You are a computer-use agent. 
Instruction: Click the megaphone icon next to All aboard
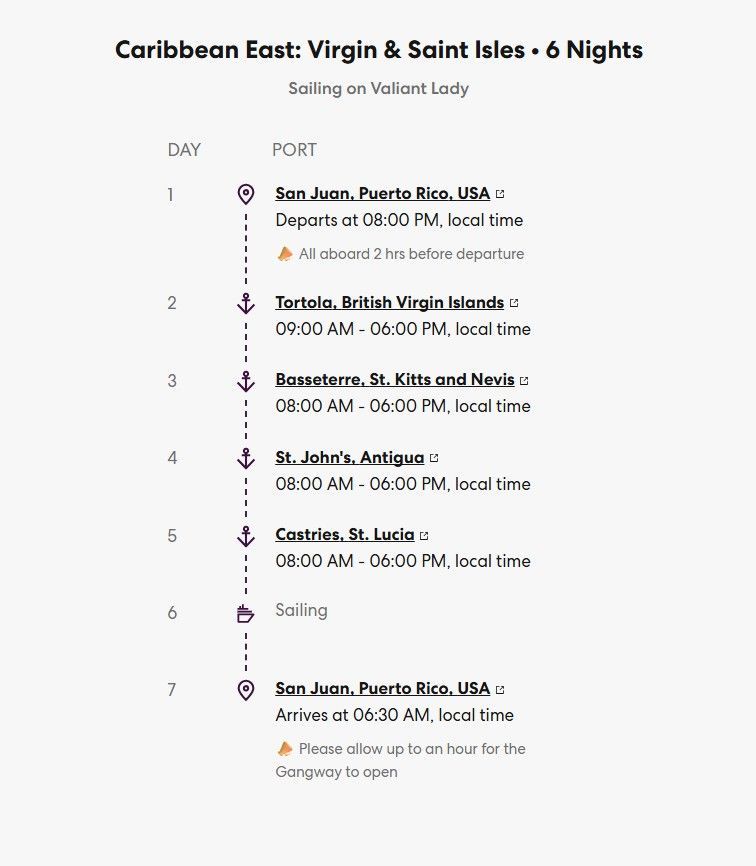click(285, 254)
